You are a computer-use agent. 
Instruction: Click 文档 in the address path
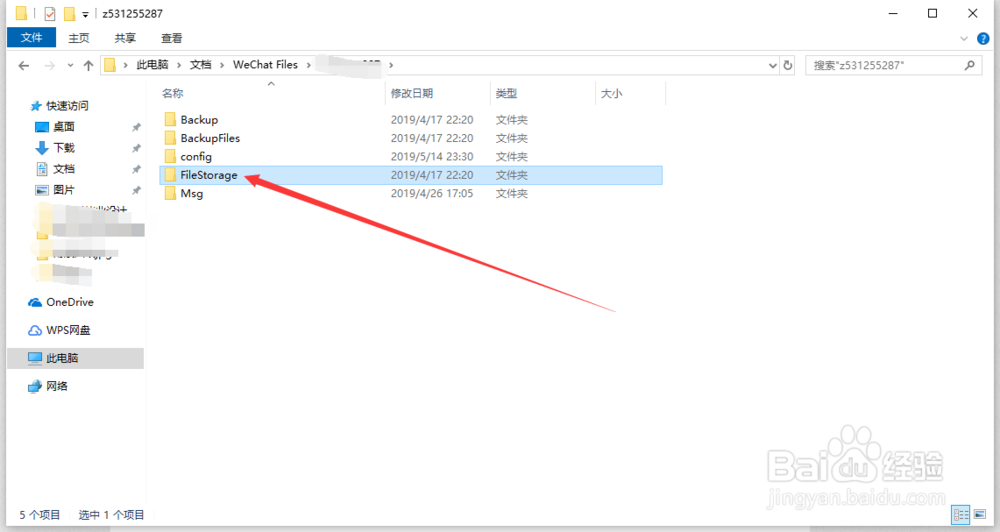(200, 64)
